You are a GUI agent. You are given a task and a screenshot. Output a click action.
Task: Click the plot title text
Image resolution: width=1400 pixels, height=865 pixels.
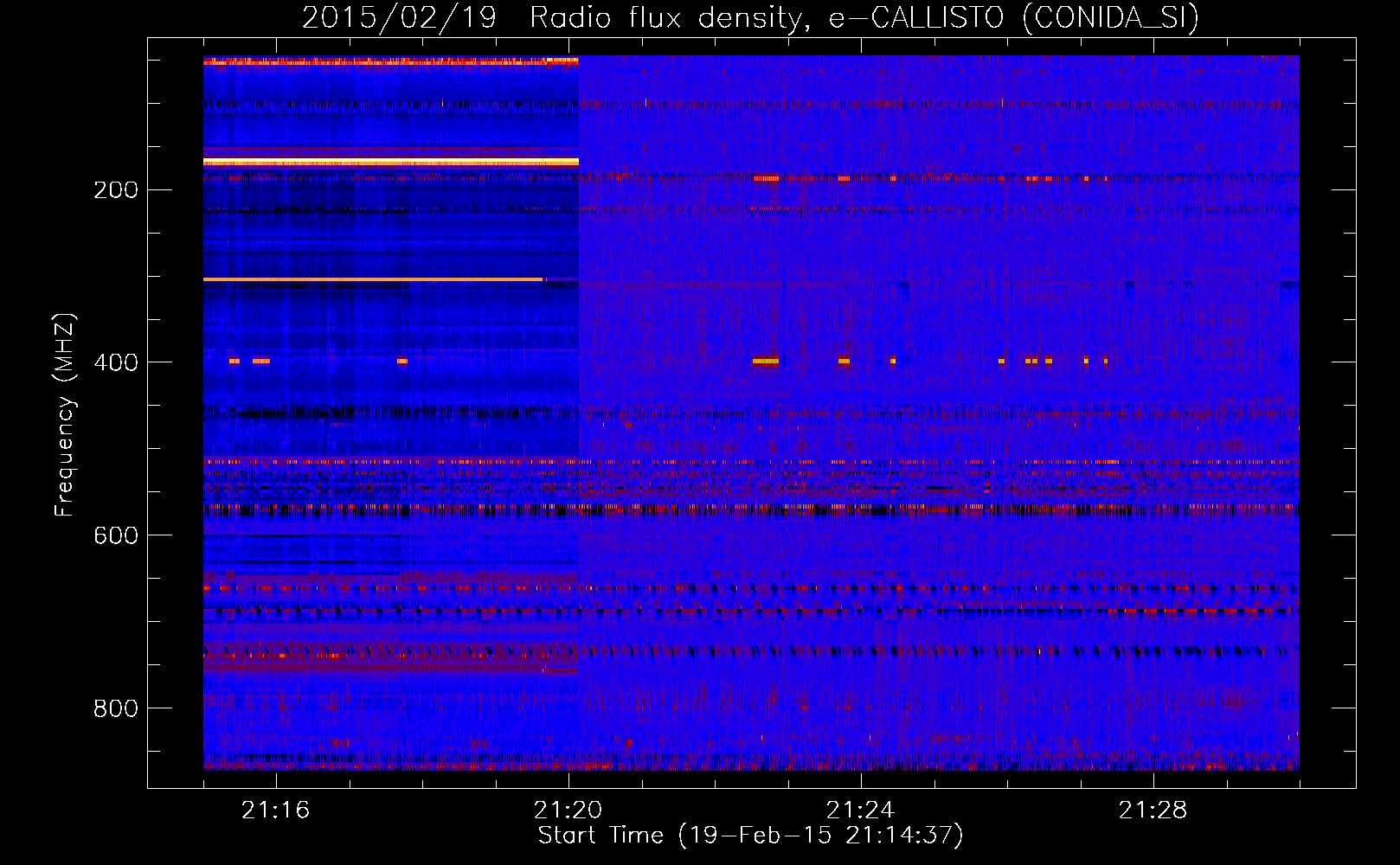click(750, 17)
